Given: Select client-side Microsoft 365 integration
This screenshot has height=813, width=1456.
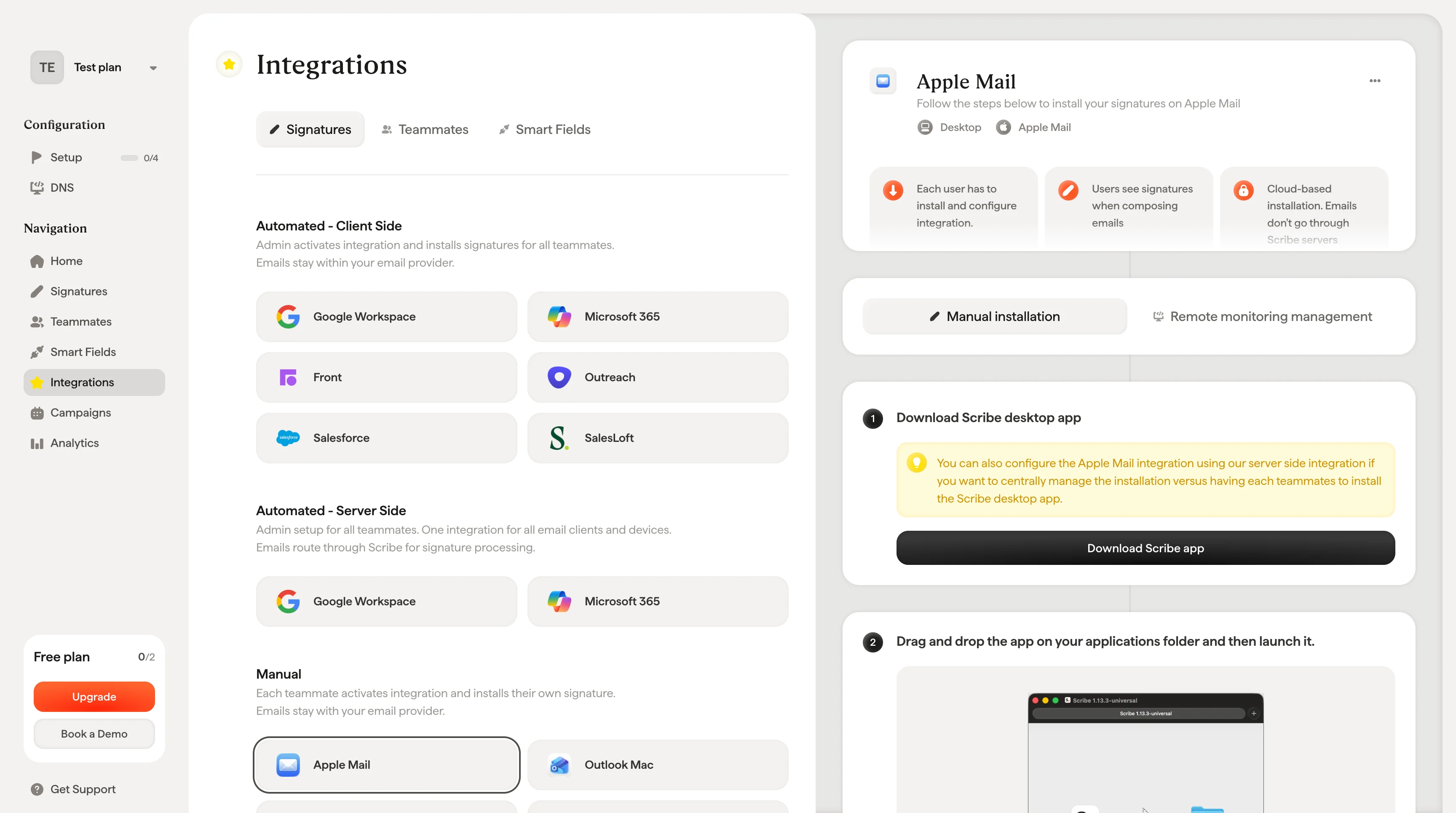Looking at the screenshot, I should [x=658, y=316].
